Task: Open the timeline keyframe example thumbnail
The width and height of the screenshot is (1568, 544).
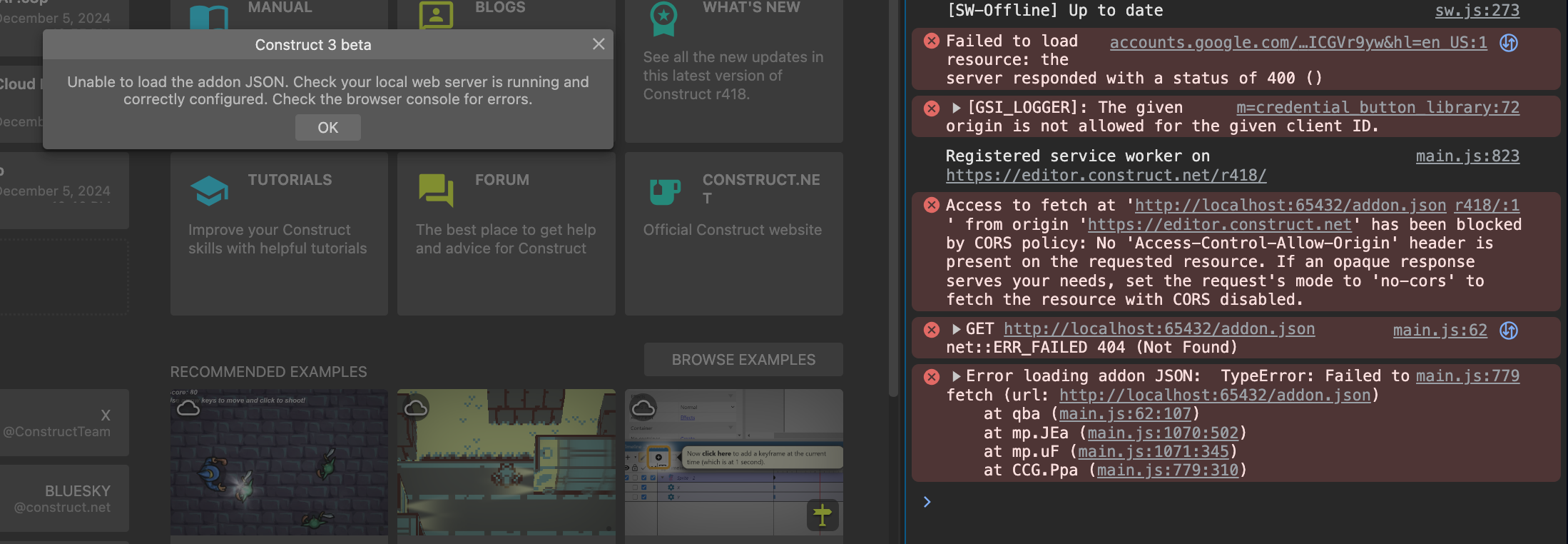Action: (x=734, y=463)
